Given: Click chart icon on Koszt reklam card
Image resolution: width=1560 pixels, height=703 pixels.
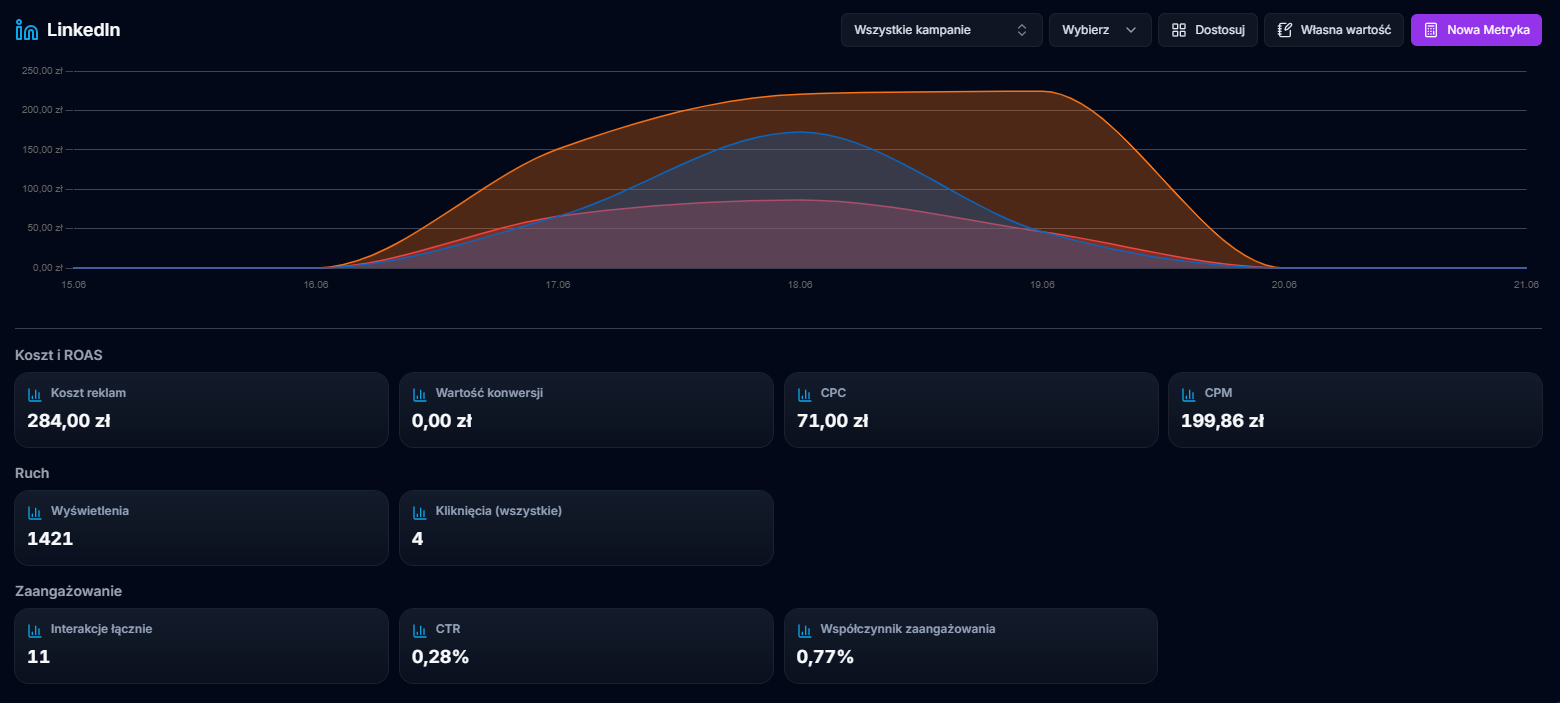Looking at the screenshot, I should point(35,394).
